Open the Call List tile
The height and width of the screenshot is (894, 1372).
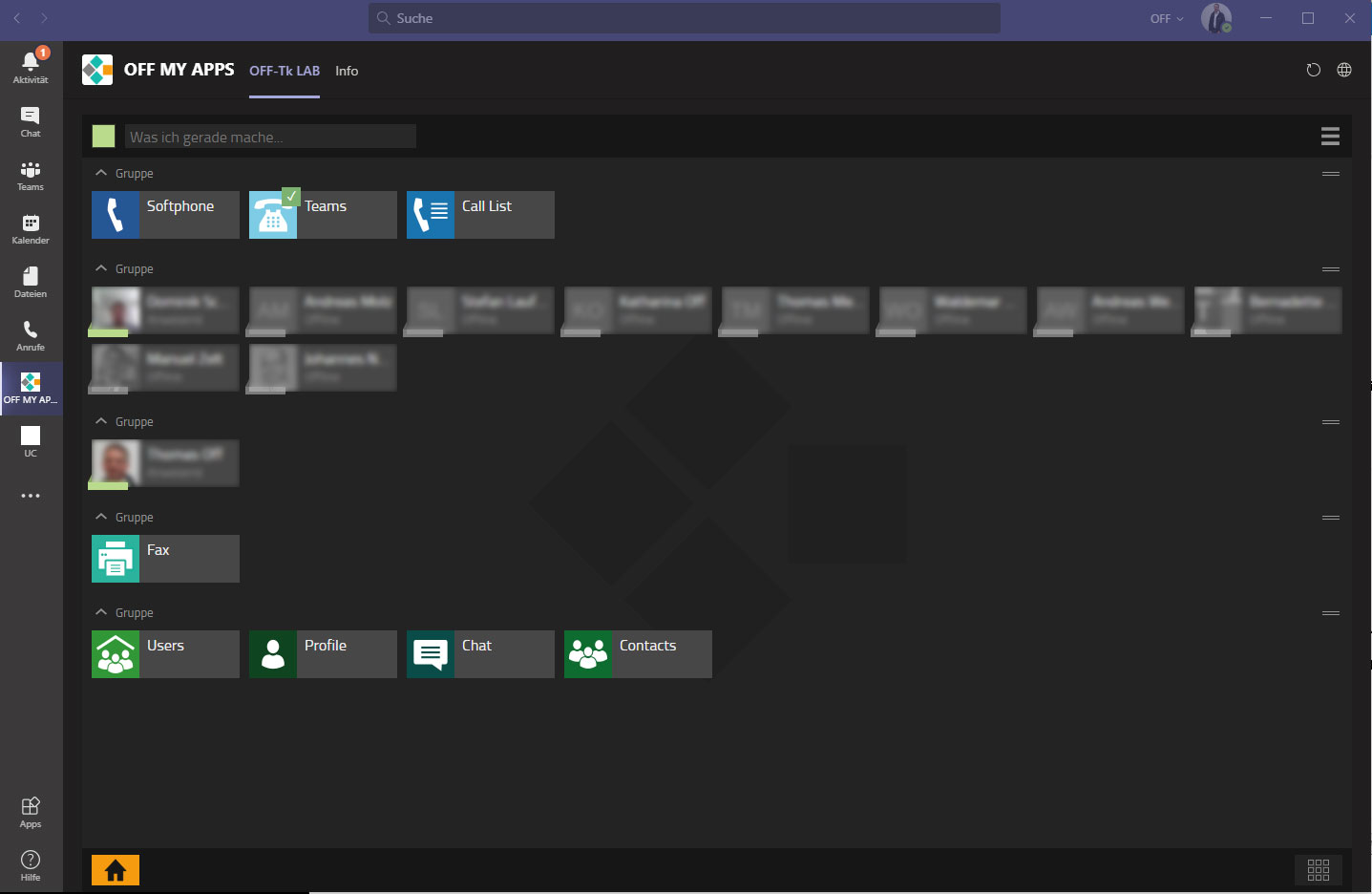[480, 215]
